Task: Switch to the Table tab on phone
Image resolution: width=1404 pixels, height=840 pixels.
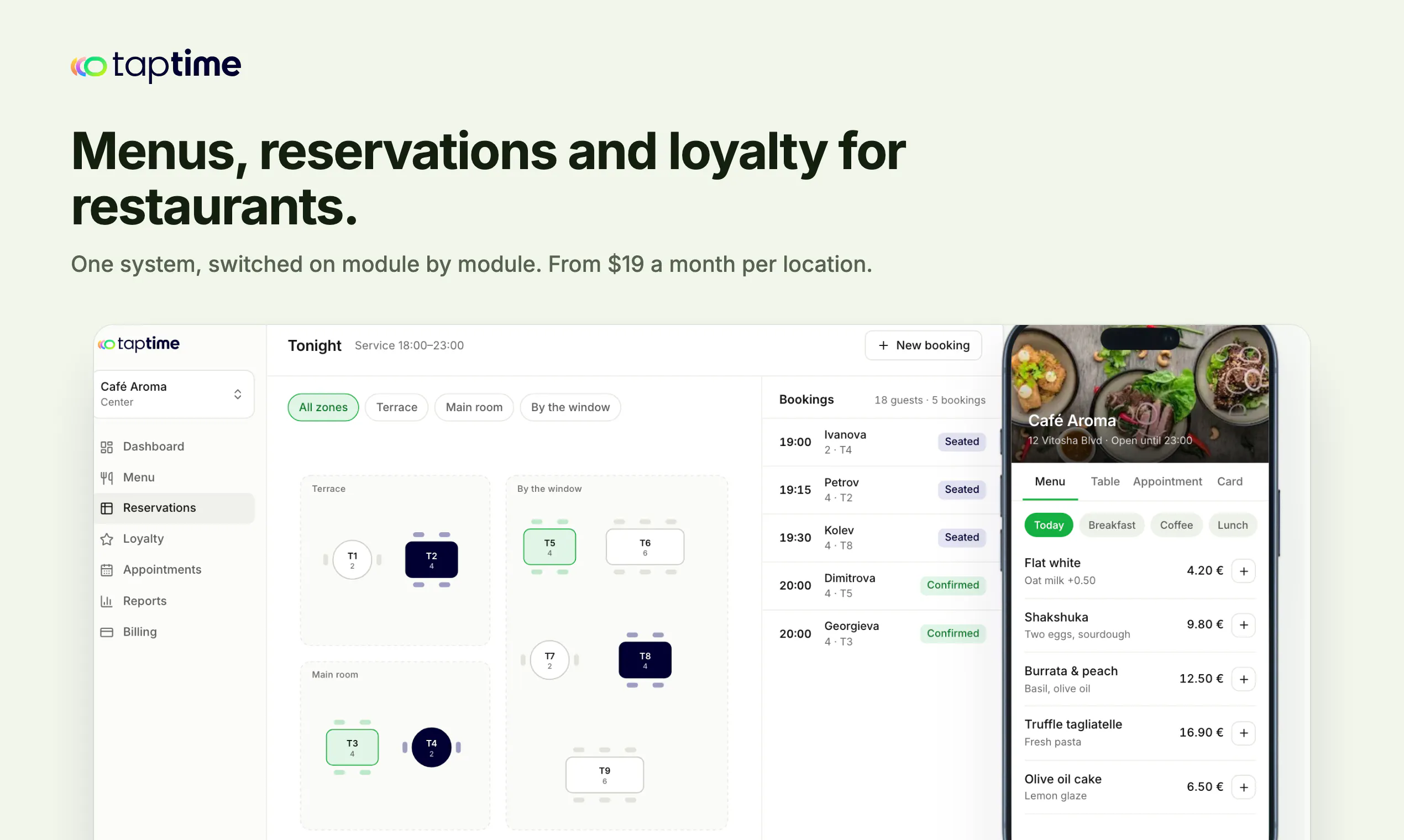Action: click(x=1105, y=482)
